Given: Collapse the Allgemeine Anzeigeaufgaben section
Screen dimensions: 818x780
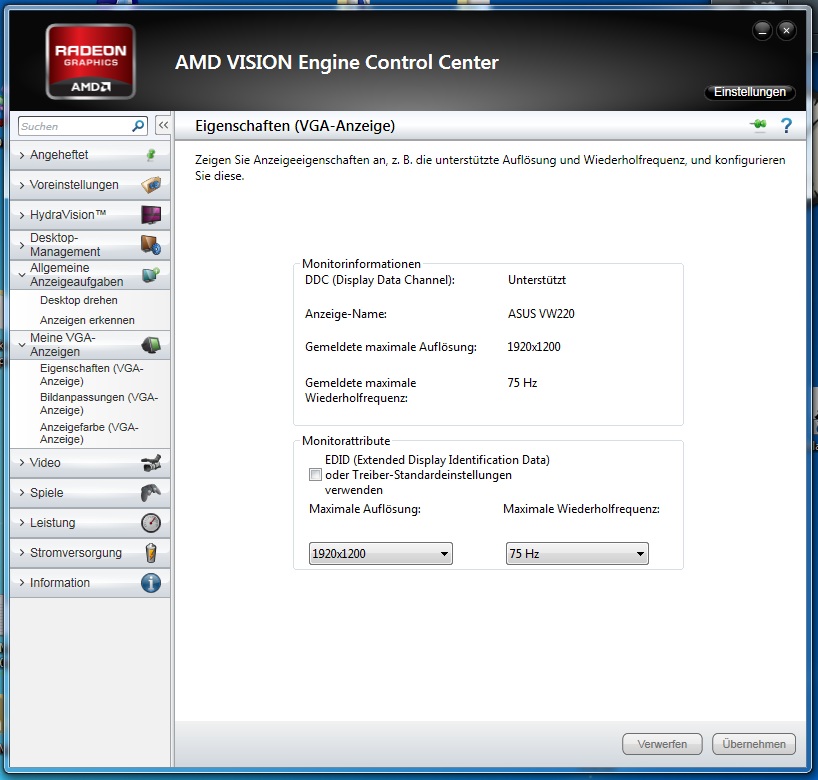Looking at the screenshot, I should (x=90, y=275).
